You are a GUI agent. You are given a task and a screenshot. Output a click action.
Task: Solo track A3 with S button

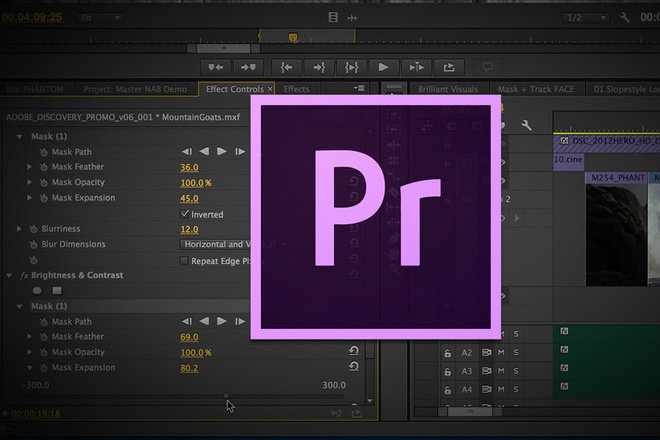516,371
